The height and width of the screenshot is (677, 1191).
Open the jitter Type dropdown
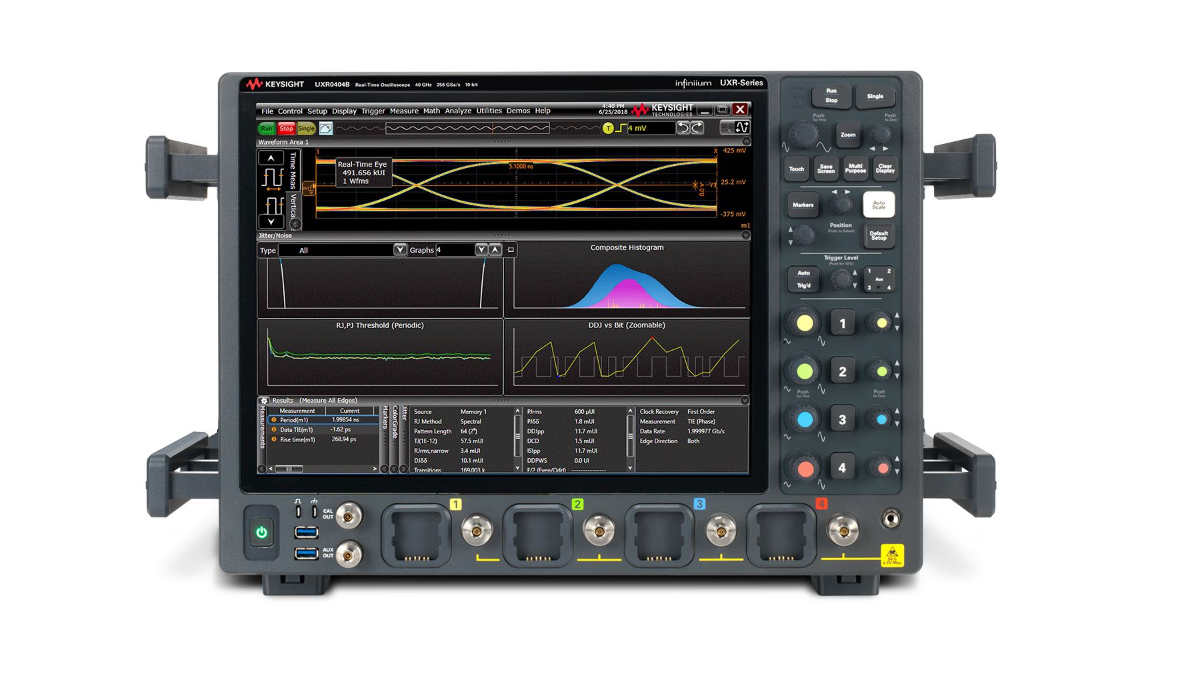coord(400,250)
